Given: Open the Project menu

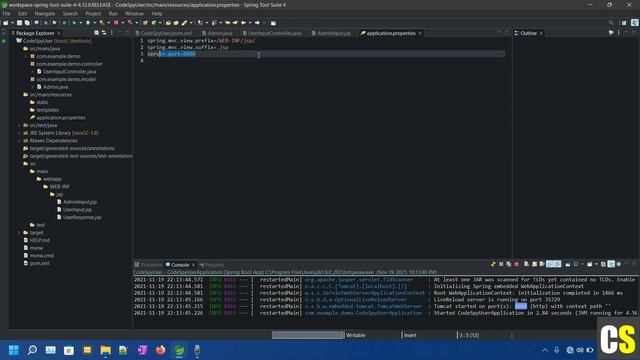Looking at the screenshot, I should pos(93,13).
